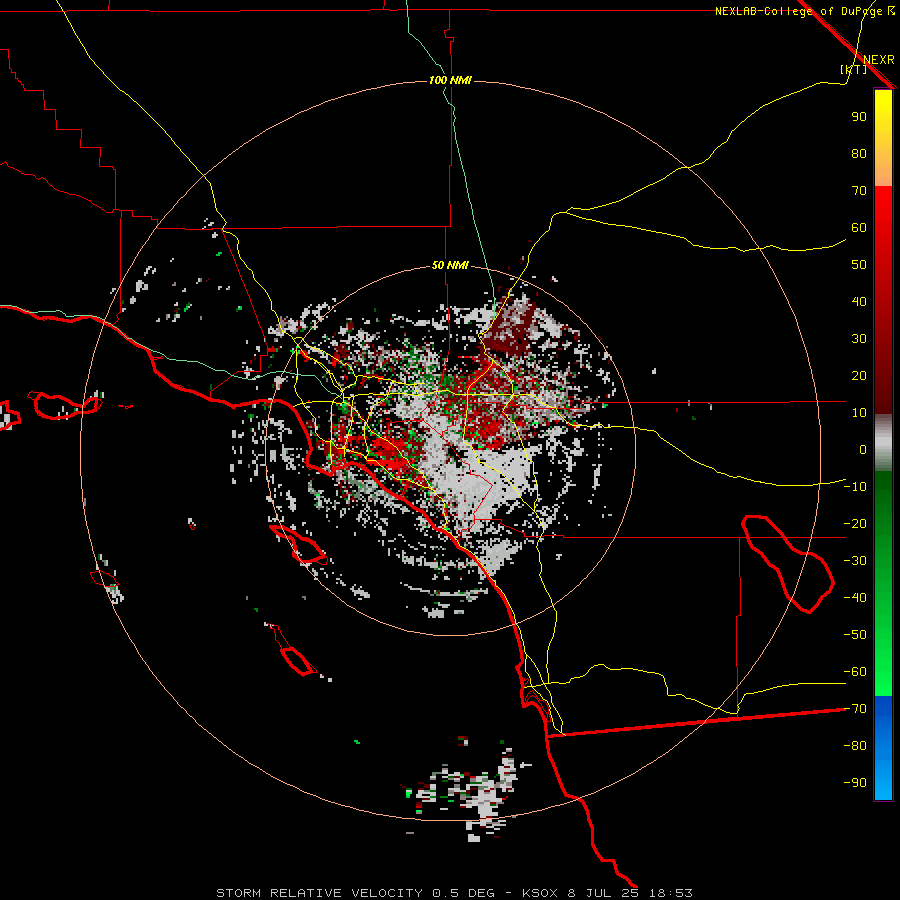Click the 18:53 timestamp in caption
This screenshot has height=900, width=900.
(x=670, y=893)
